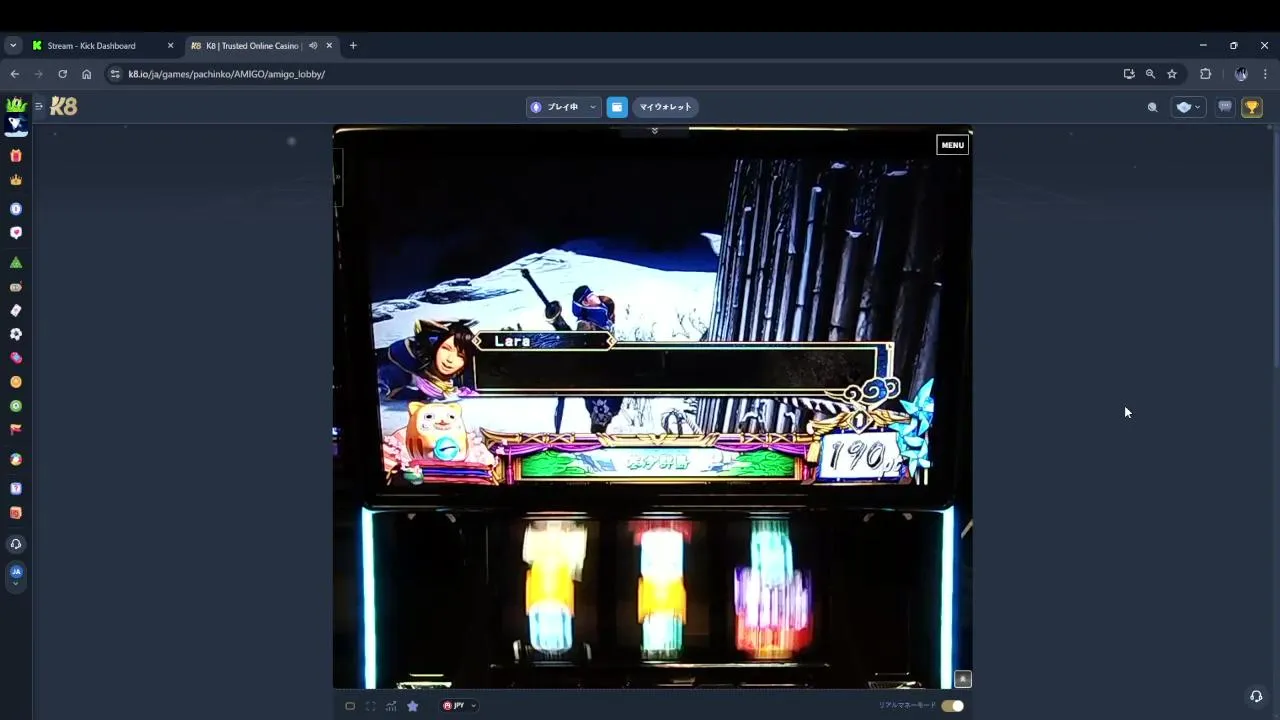Open the chat bubble icon in header
Viewport: 1280px width, 720px height.
pos(1225,107)
